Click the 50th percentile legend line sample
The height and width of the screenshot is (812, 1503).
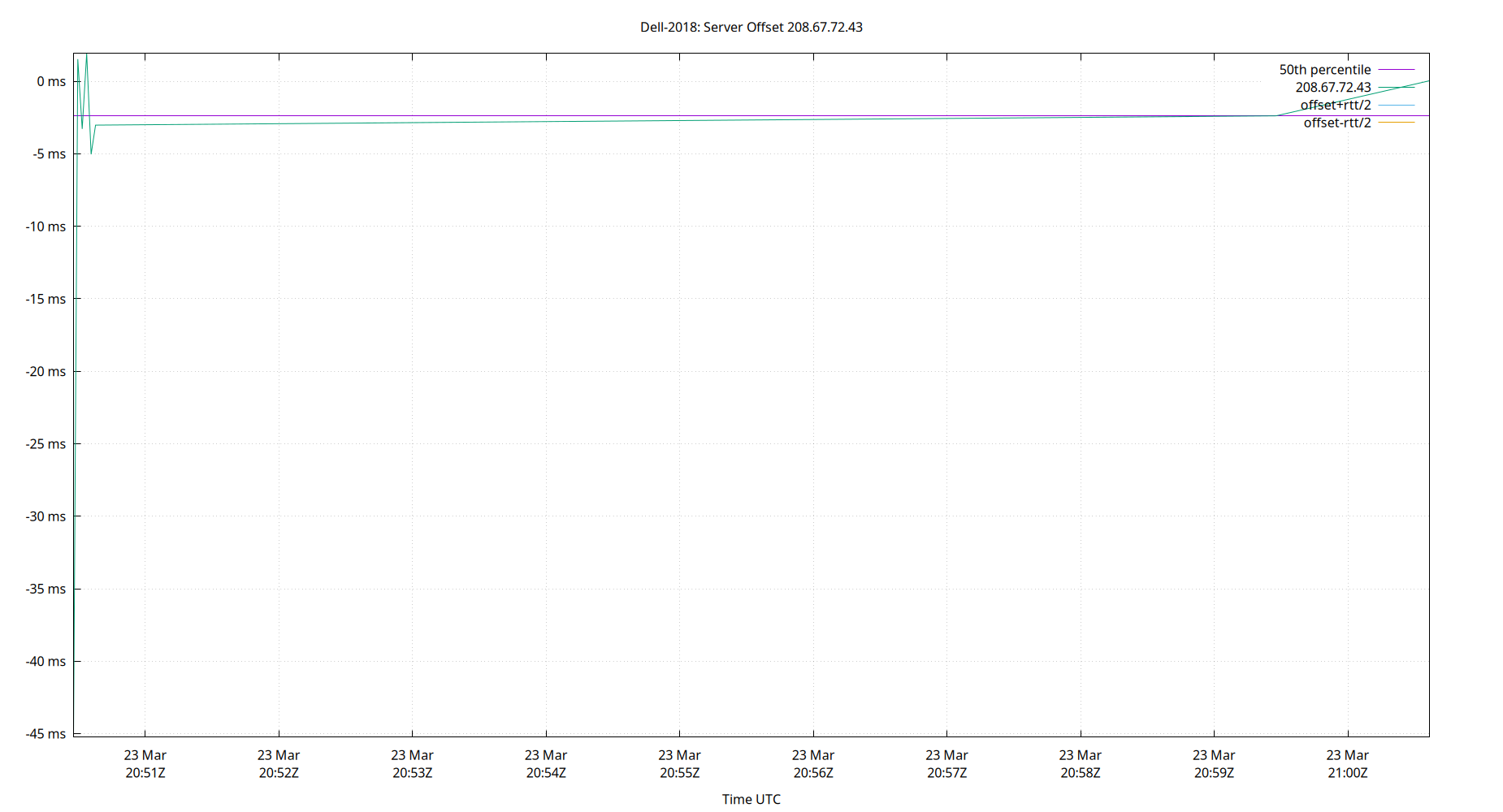point(1396,70)
